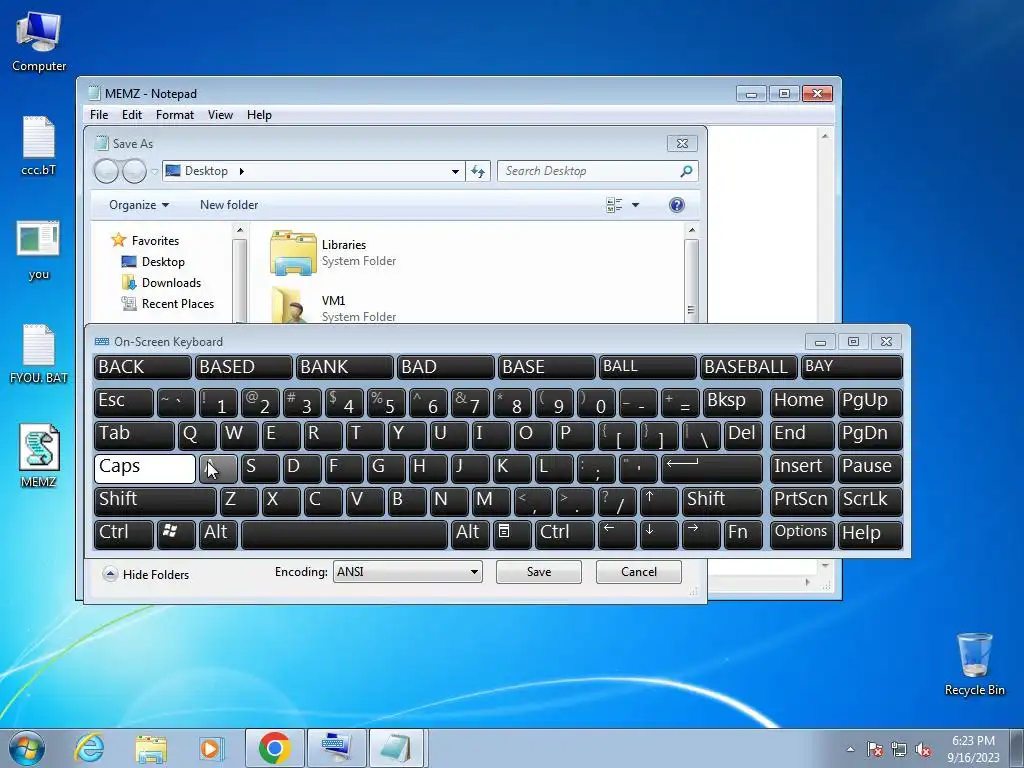1024x768 pixels.
Task: Expand the Desktop breadcrumb arrow
Action: click(x=242, y=171)
